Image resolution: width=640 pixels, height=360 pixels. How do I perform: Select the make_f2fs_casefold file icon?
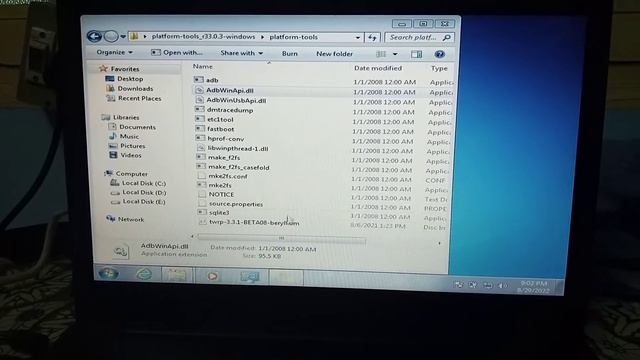click(201, 167)
